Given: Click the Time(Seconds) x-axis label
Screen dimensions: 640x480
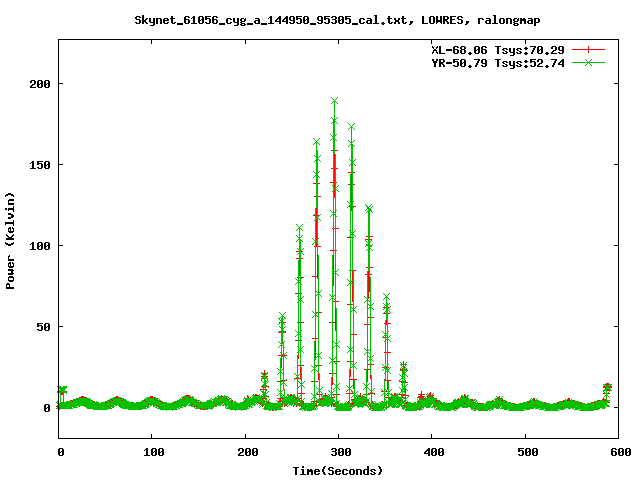Looking at the screenshot, I should tap(338, 470).
